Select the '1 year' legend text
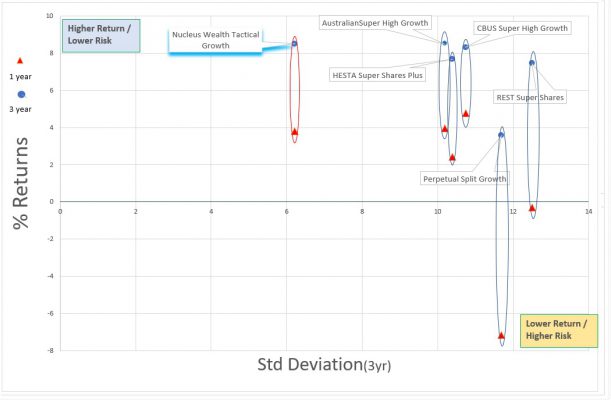Image resolution: width=611 pixels, height=400 pixels. [x=20, y=76]
